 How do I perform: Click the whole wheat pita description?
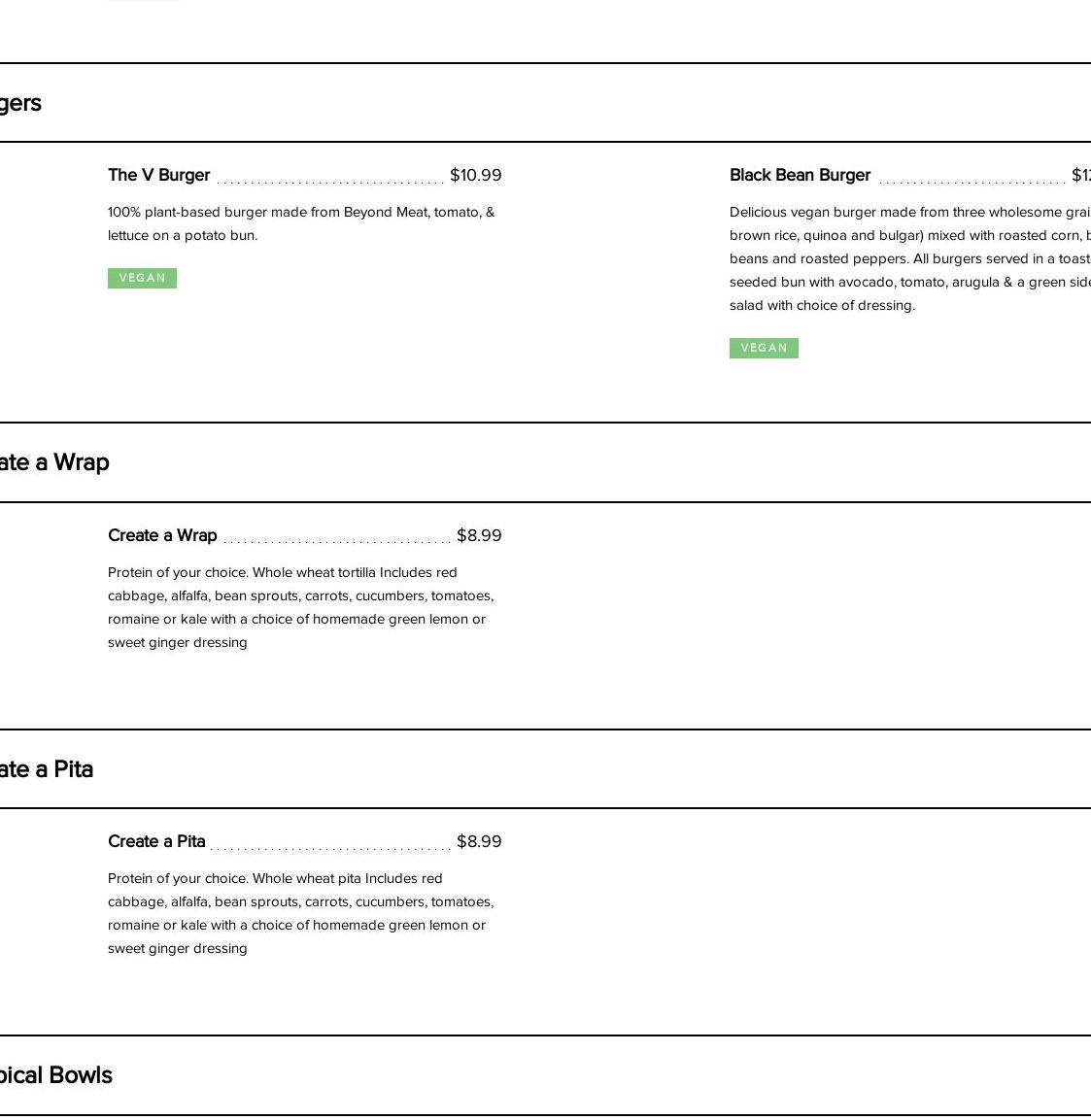point(300,913)
